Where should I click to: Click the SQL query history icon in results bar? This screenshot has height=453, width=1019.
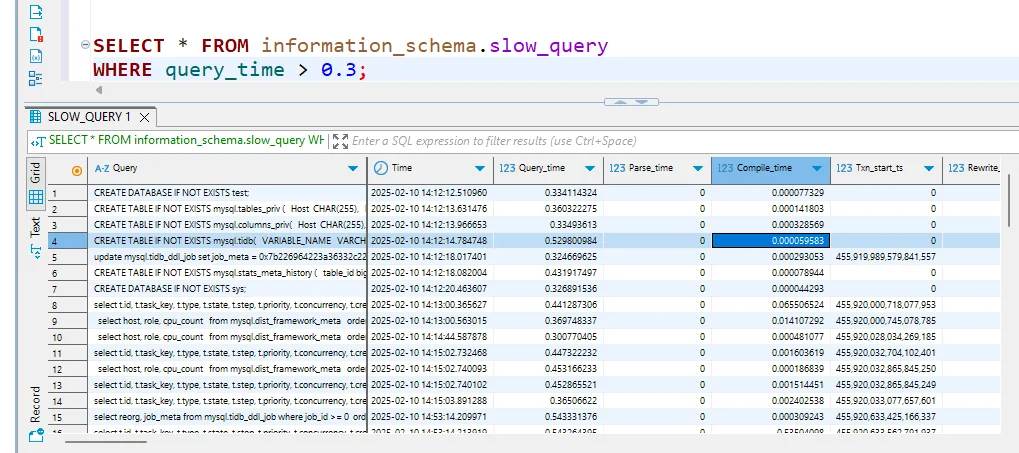36,141
